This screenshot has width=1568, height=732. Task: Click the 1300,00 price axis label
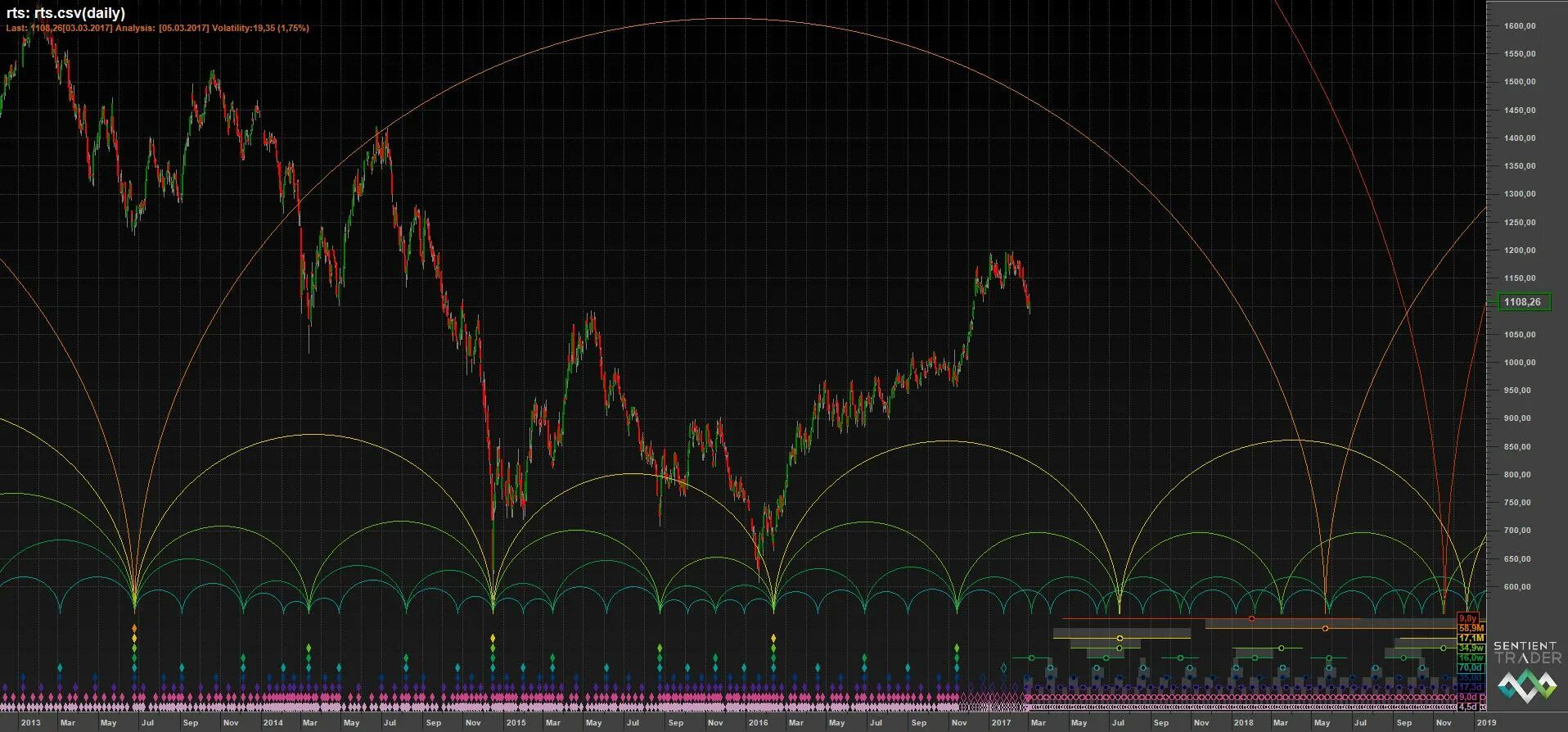coord(1520,194)
